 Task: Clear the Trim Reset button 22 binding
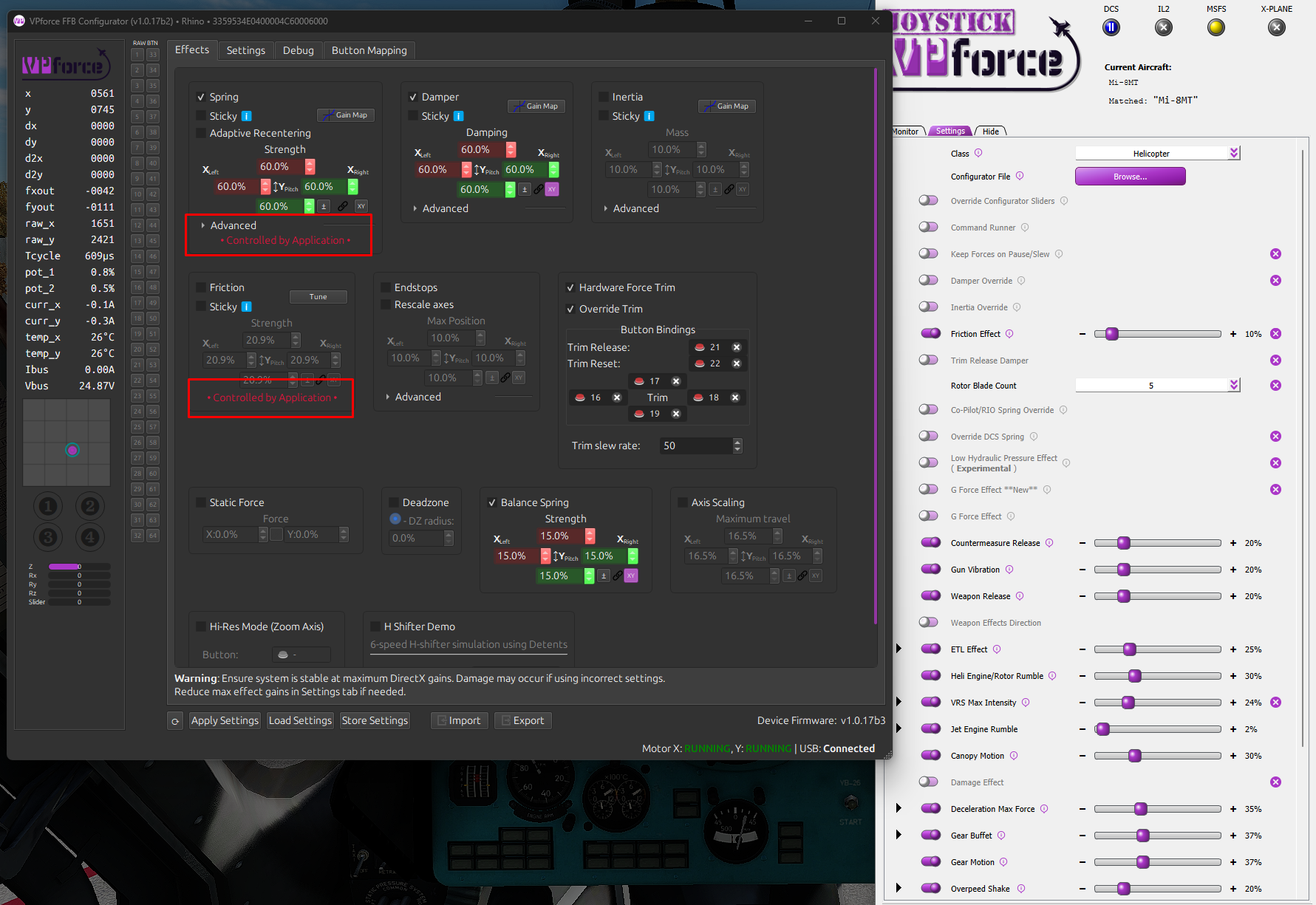737,363
